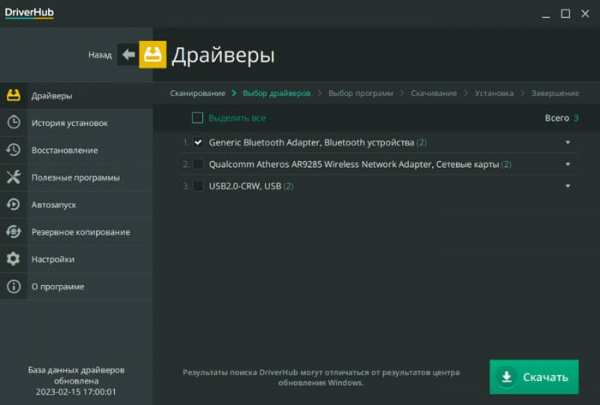Viewport: 600px width, 405px height.
Task: Click the download arrow icon on Скачать
Action: pos(507,377)
